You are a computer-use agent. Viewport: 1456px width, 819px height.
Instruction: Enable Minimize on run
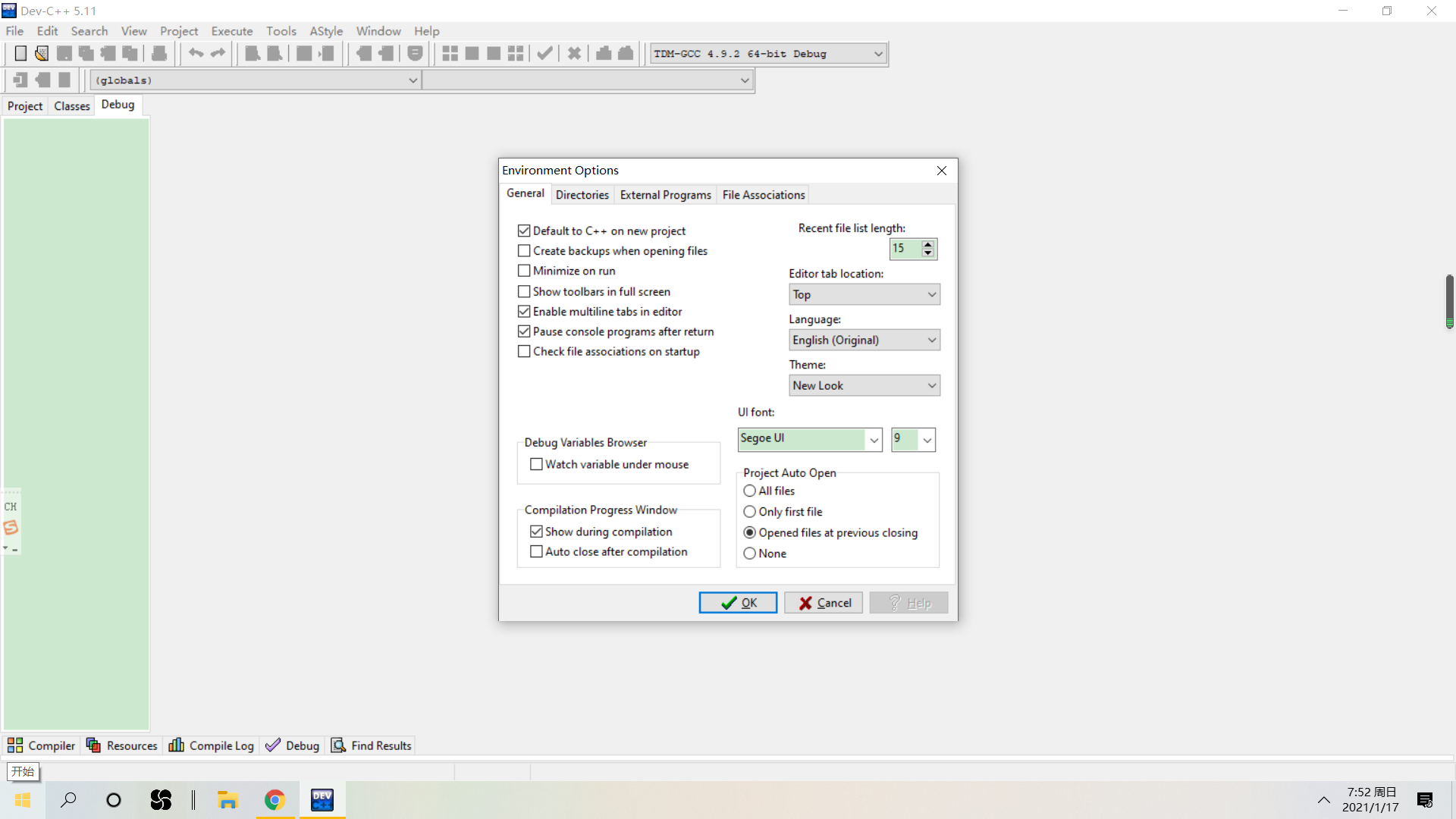(524, 271)
